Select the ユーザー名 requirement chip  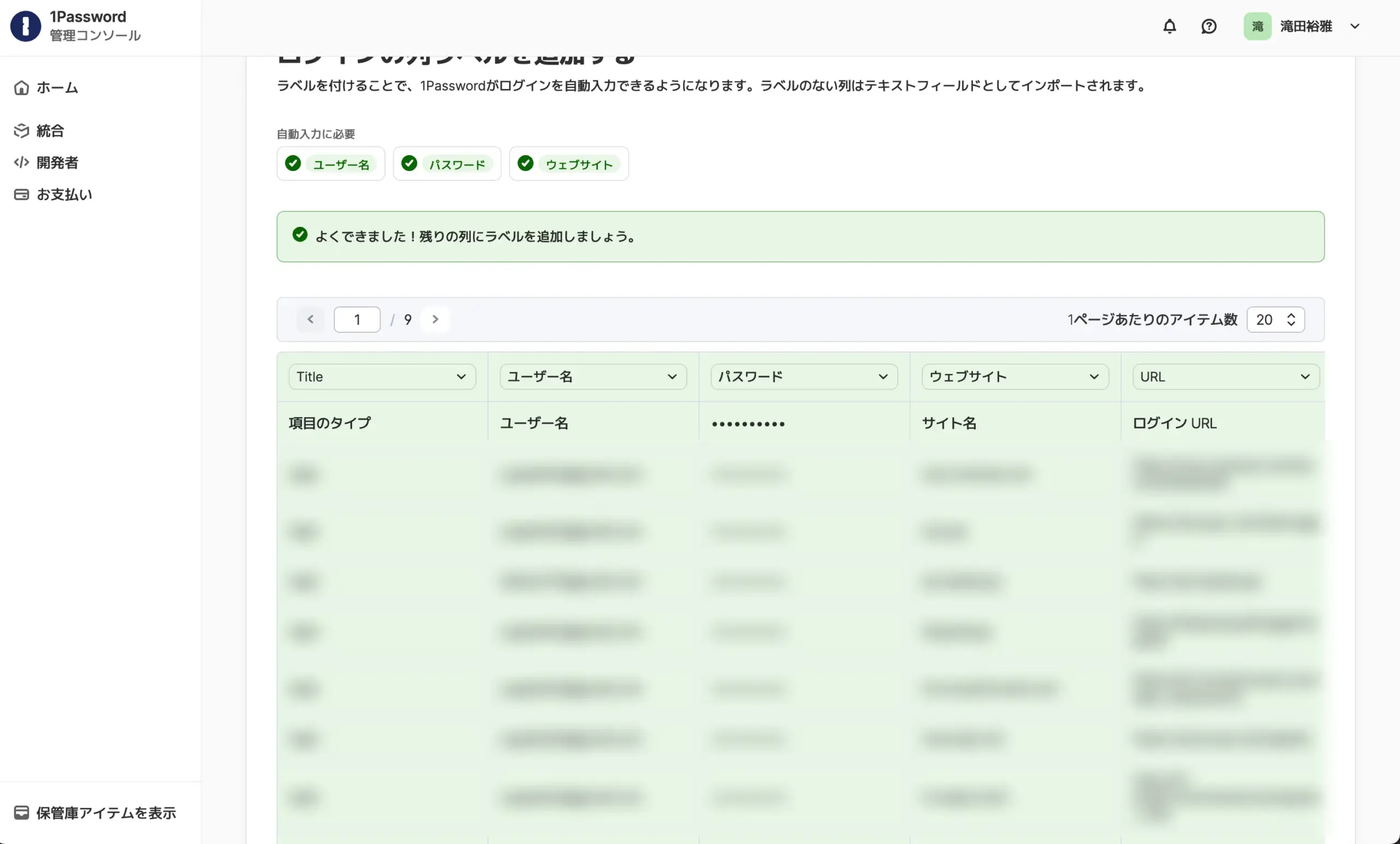[x=331, y=163]
